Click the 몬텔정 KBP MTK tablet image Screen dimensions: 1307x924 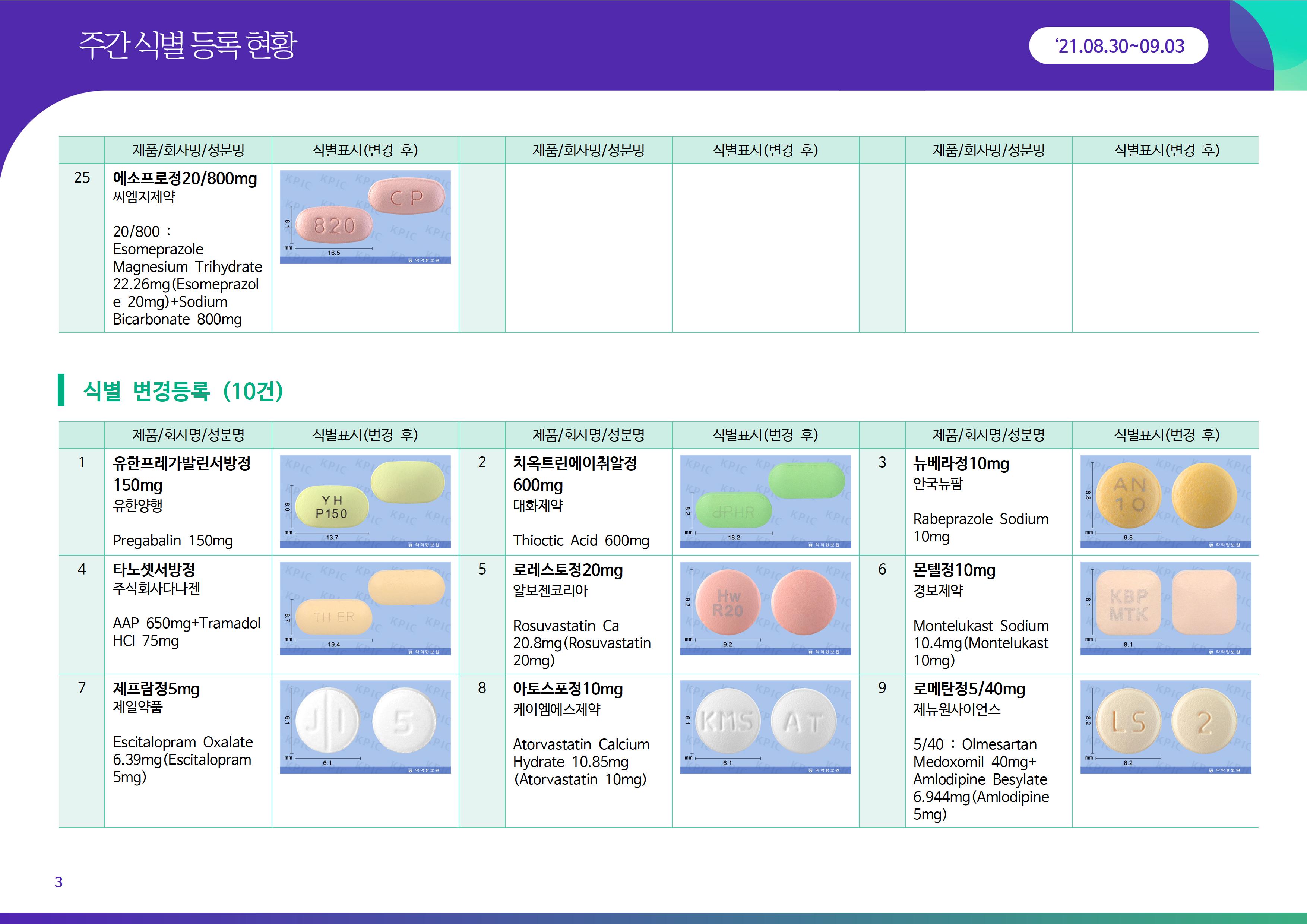click(1165, 608)
